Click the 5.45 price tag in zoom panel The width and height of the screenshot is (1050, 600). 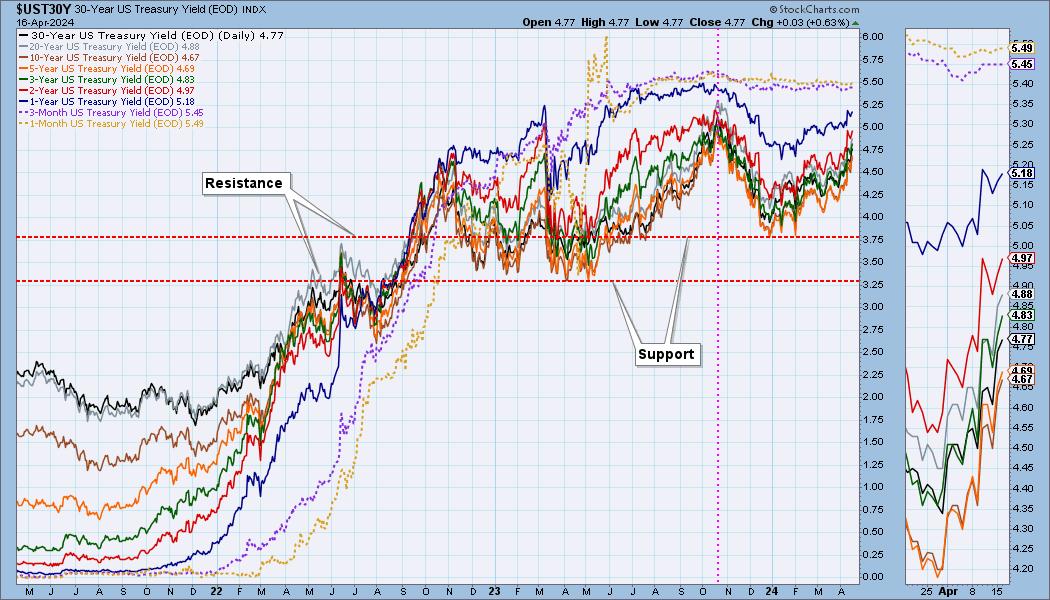[1022, 64]
